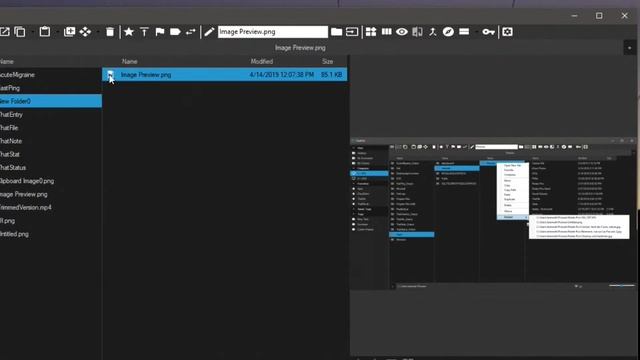Click the Label tag icon

175,32
